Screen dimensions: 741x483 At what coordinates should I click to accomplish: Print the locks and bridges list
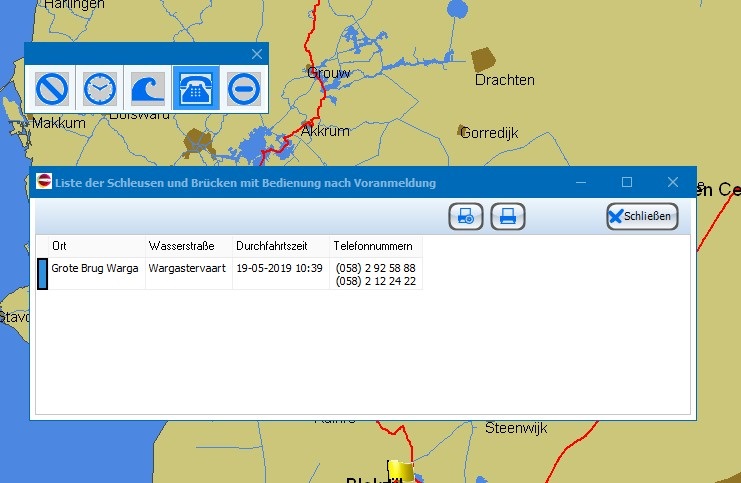pyautogui.click(x=507, y=216)
